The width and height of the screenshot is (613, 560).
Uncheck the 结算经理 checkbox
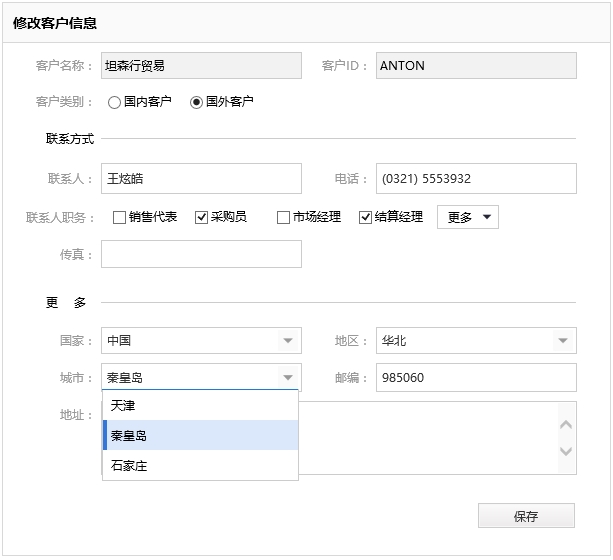(x=365, y=217)
